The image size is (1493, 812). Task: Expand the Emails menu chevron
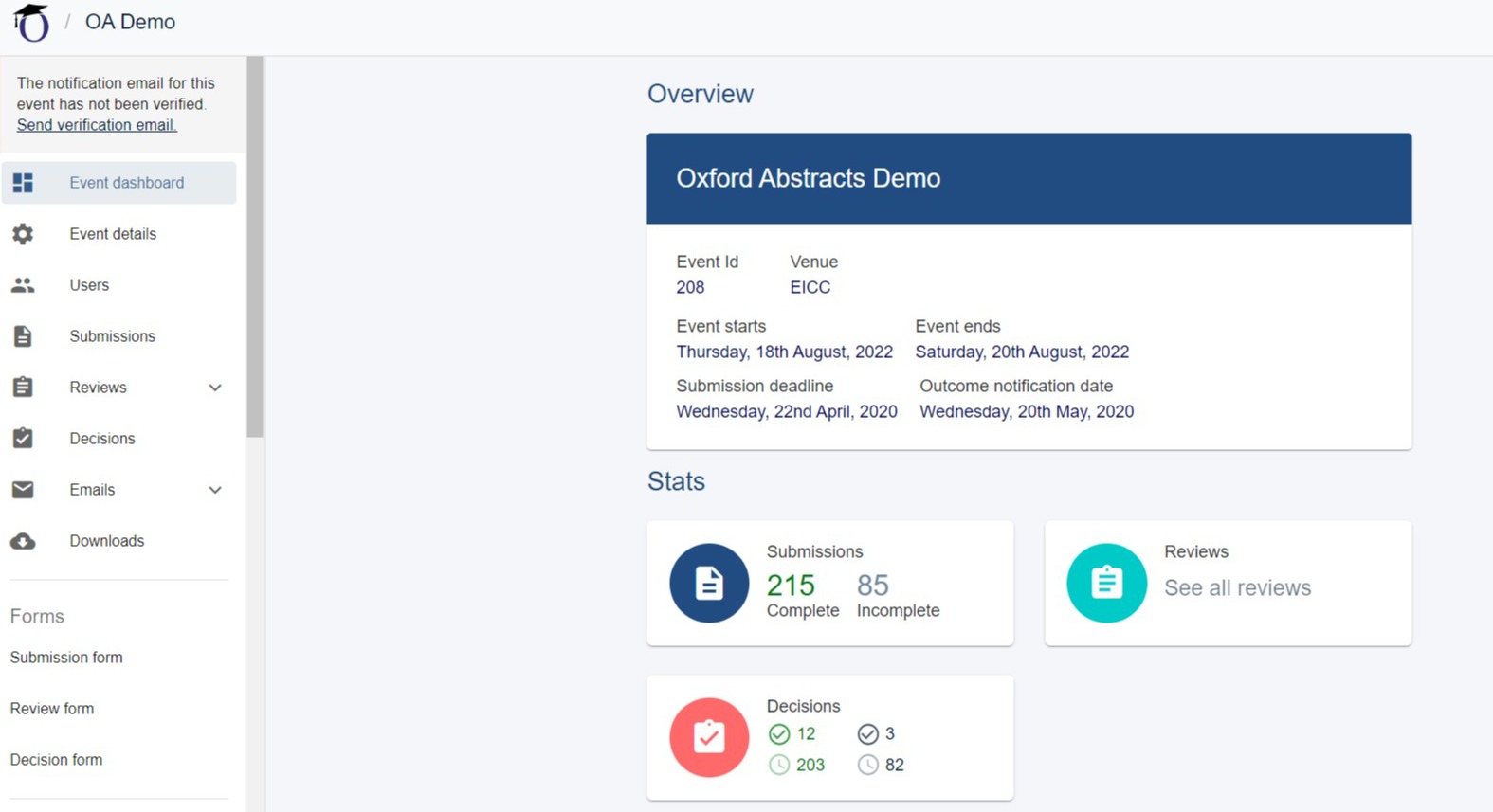215,490
